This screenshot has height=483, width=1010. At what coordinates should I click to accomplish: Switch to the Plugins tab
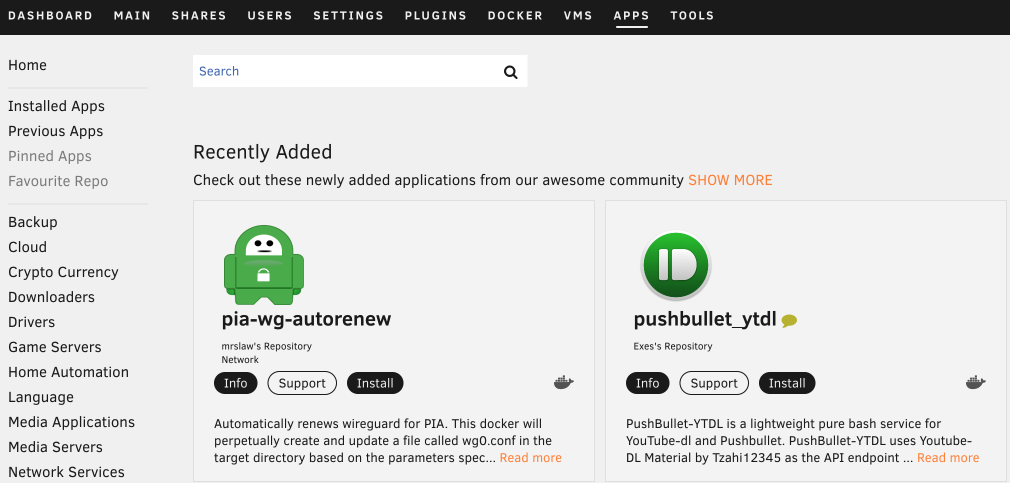click(435, 16)
